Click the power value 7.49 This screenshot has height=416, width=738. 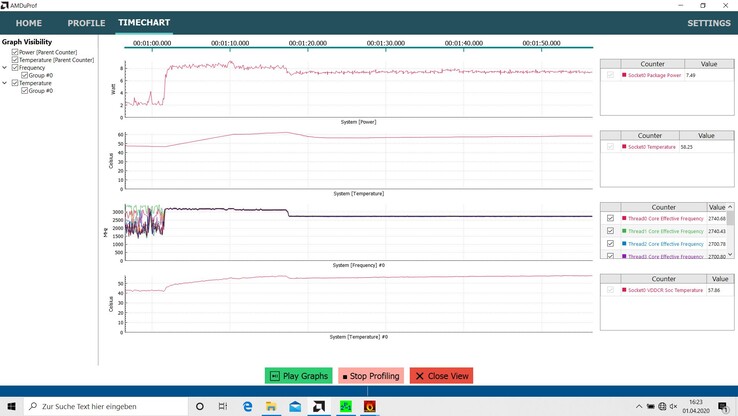click(x=690, y=75)
